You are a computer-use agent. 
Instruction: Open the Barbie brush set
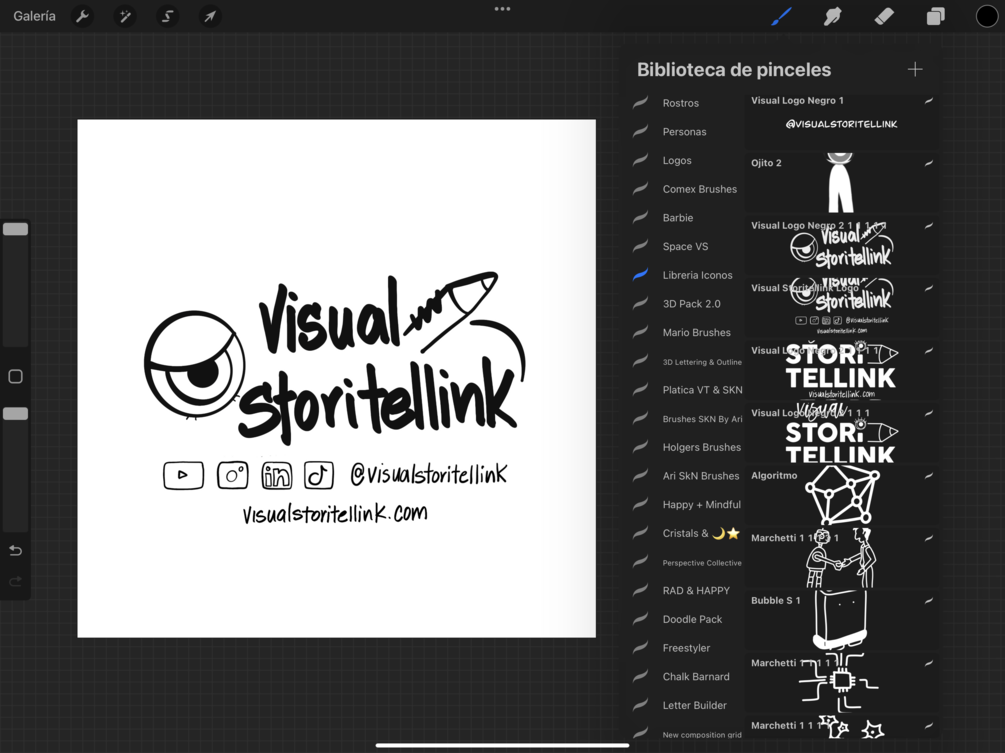point(686,217)
